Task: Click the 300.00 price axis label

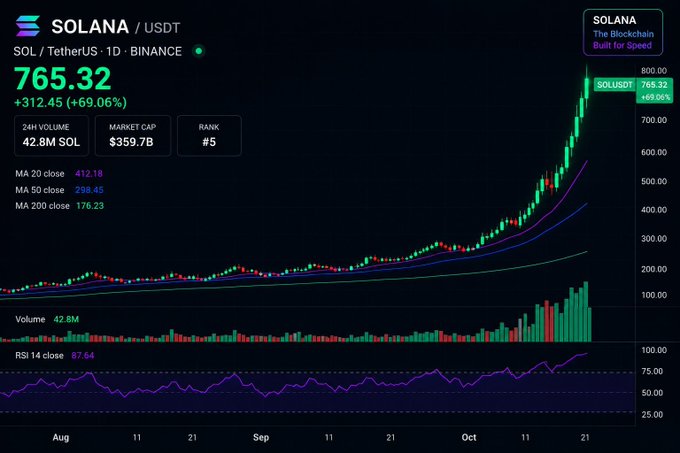Action: tap(654, 238)
